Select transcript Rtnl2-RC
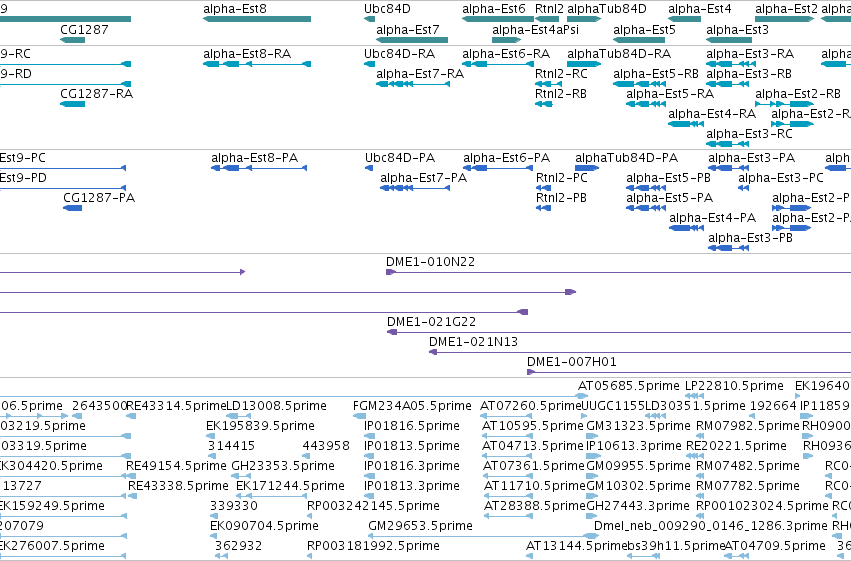This screenshot has height=561, width=851. coord(548,84)
